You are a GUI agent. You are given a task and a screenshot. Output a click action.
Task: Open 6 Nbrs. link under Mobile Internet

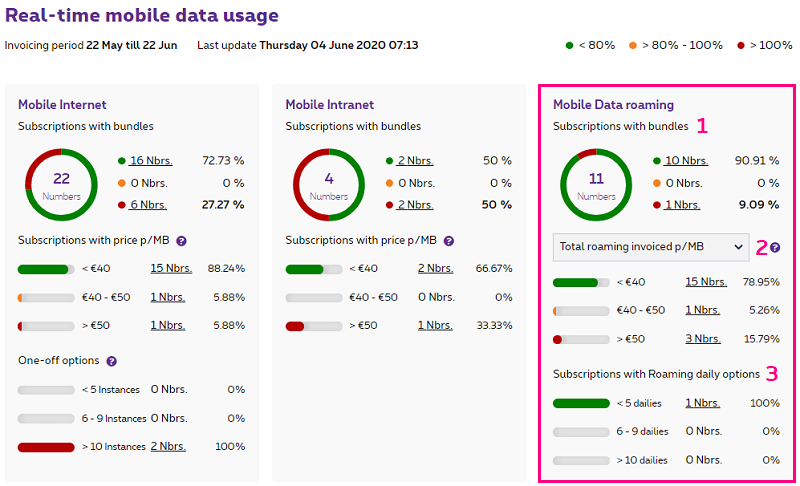[148, 205]
